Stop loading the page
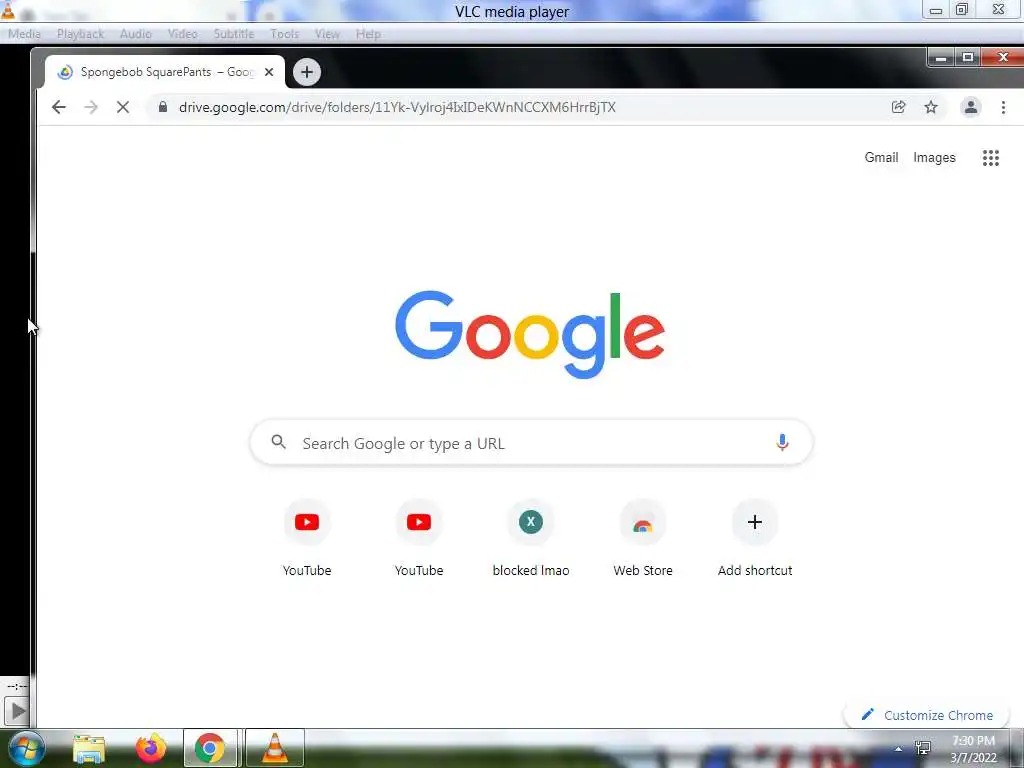 coord(123,107)
